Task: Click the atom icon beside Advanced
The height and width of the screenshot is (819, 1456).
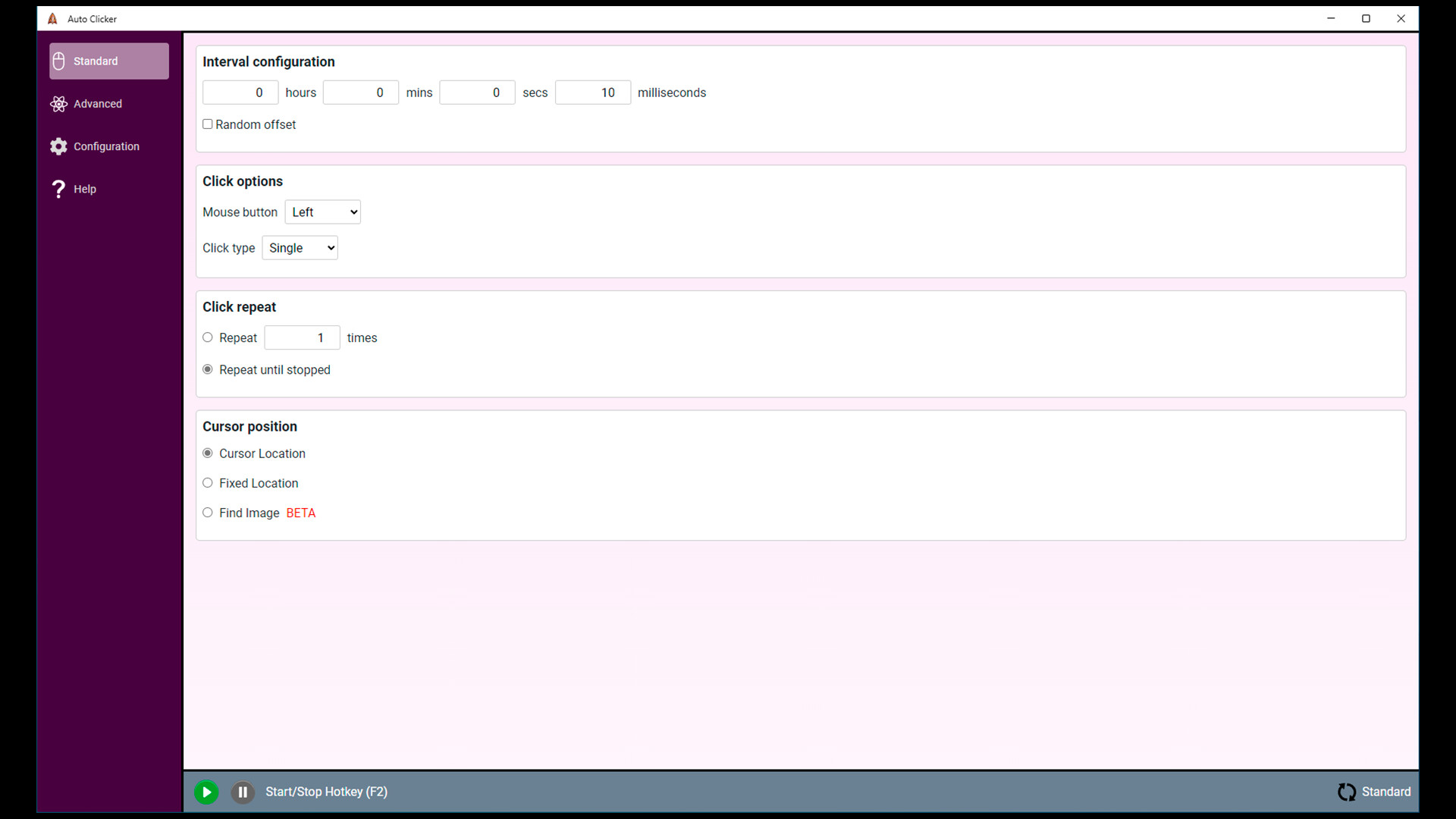Action: [58, 104]
